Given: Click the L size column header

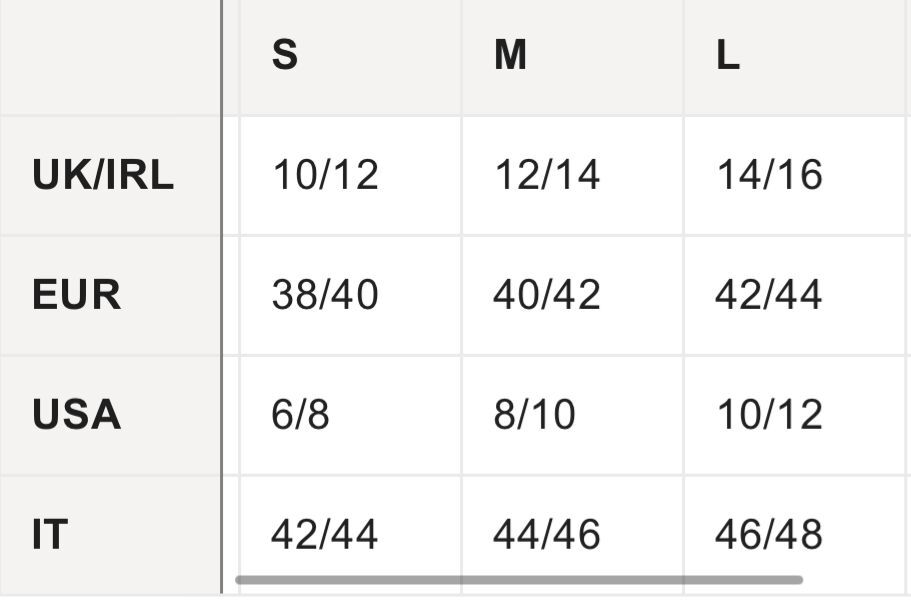Looking at the screenshot, I should pyautogui.click(x=728, y=56).
